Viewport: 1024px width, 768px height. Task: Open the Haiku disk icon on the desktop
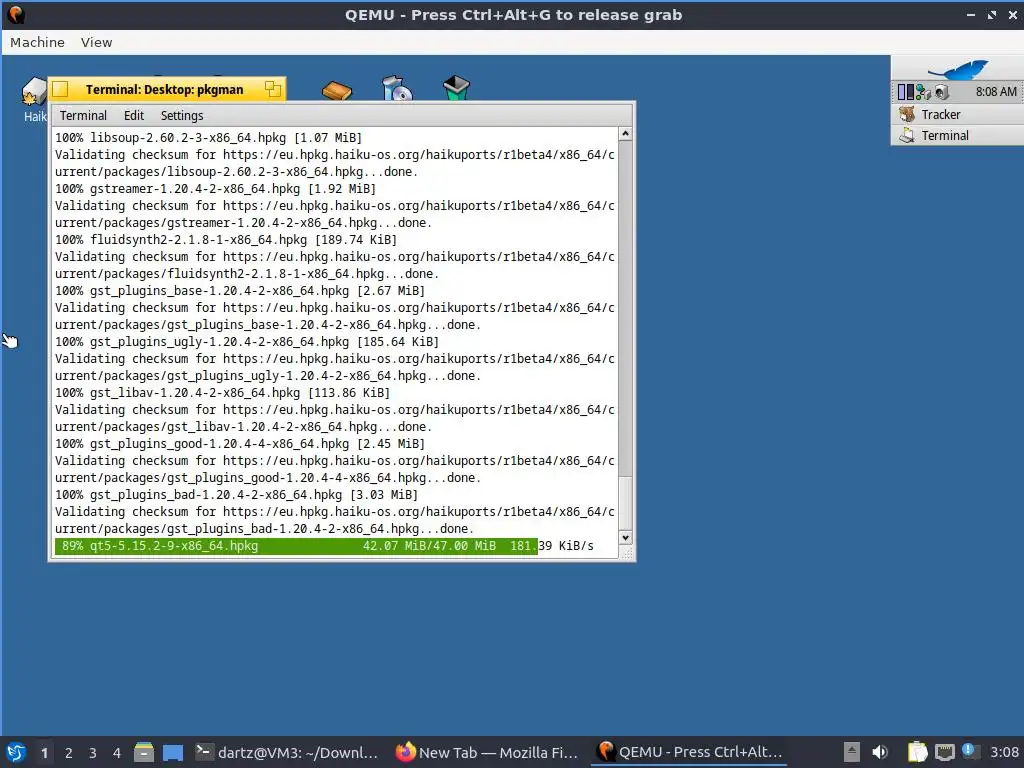(33, 91)
